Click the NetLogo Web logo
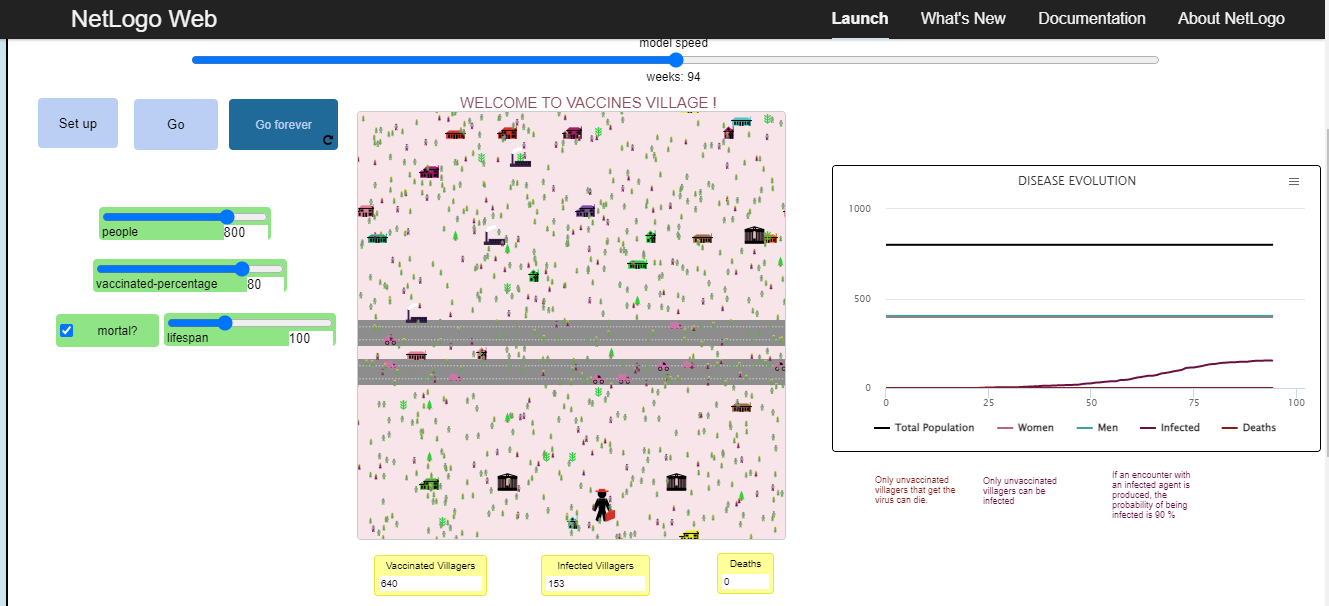 point(143,18)
